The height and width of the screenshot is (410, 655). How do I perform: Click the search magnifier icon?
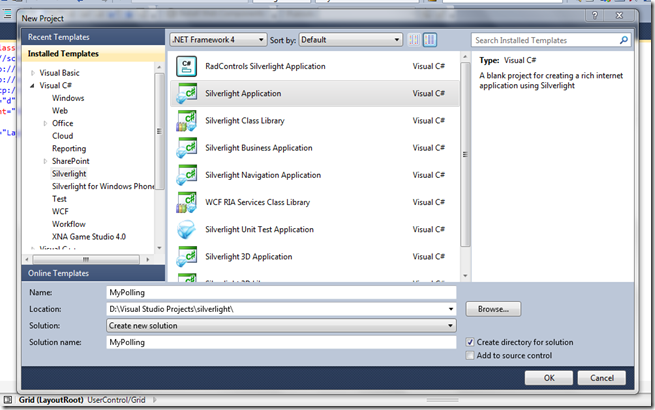[624, 40]
